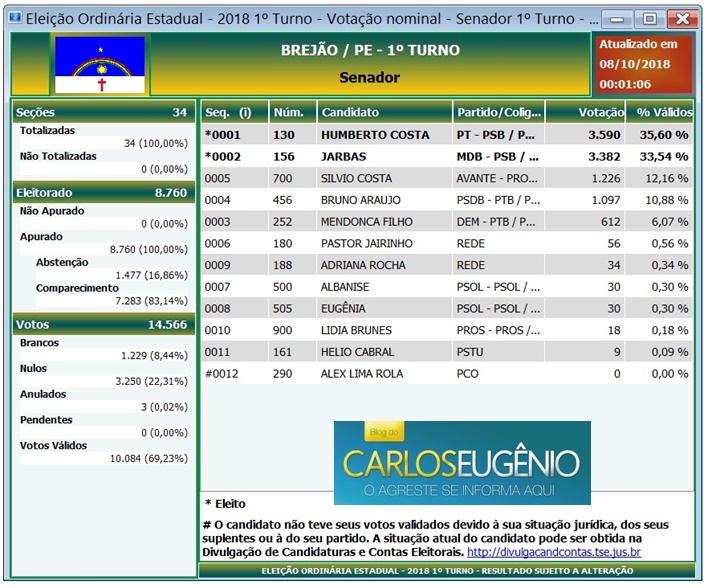Click the Não Apurado label
Image resolution: width=709 pixels, height=588 pixels.
pyautogui.click(x=52, y=211)
